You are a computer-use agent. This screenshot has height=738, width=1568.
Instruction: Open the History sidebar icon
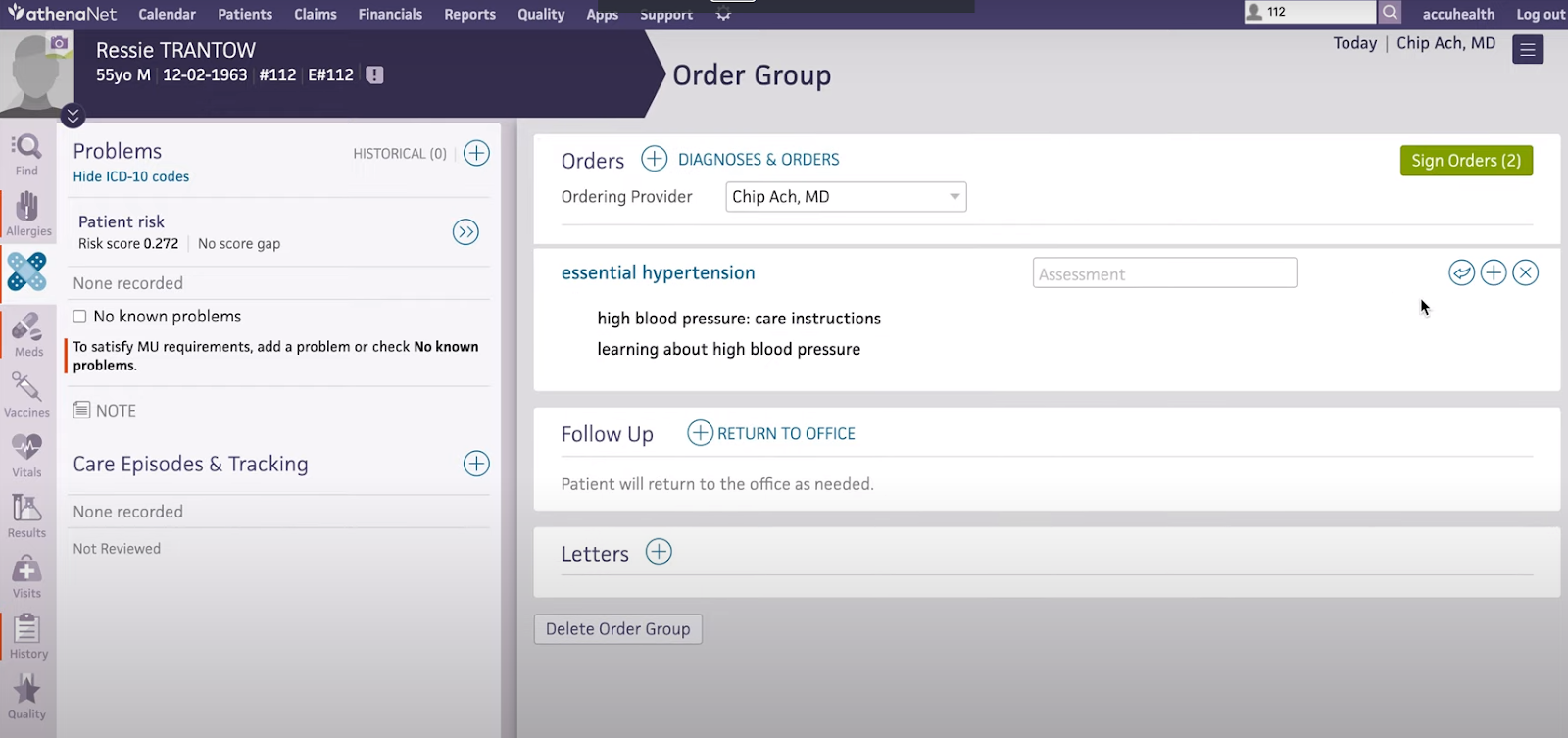(27, 637)
